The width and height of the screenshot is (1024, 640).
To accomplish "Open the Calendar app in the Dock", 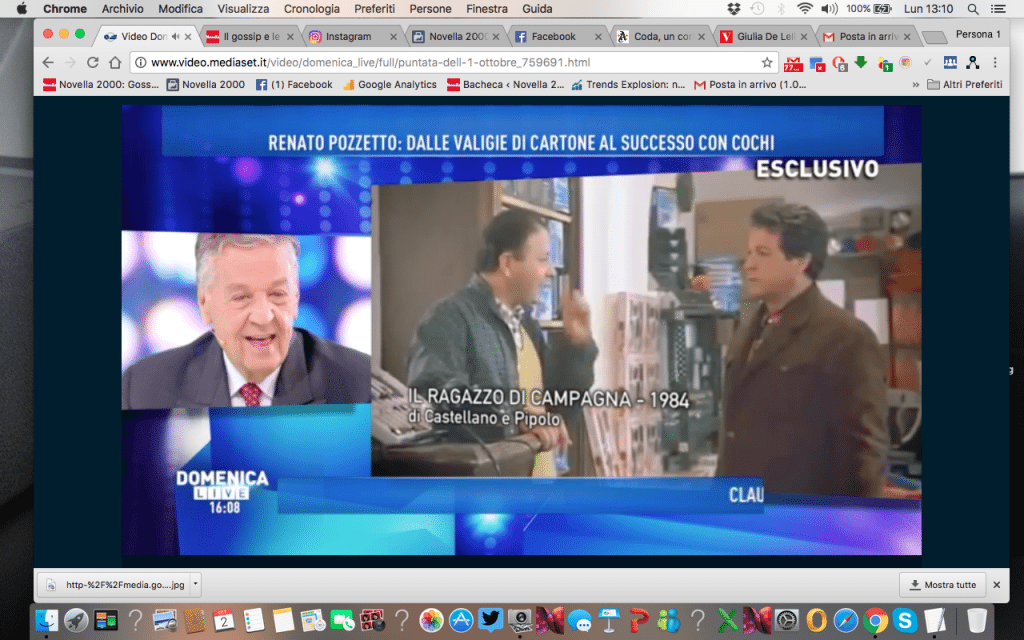I will coord(223,620).
